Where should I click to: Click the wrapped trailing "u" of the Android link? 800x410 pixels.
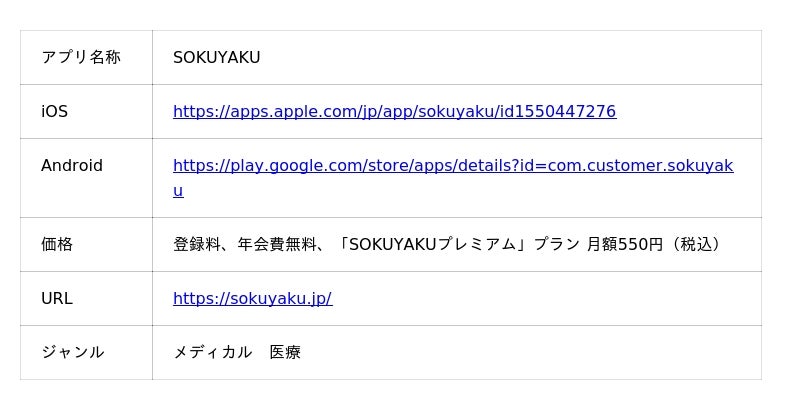click(x=178, y=191)
